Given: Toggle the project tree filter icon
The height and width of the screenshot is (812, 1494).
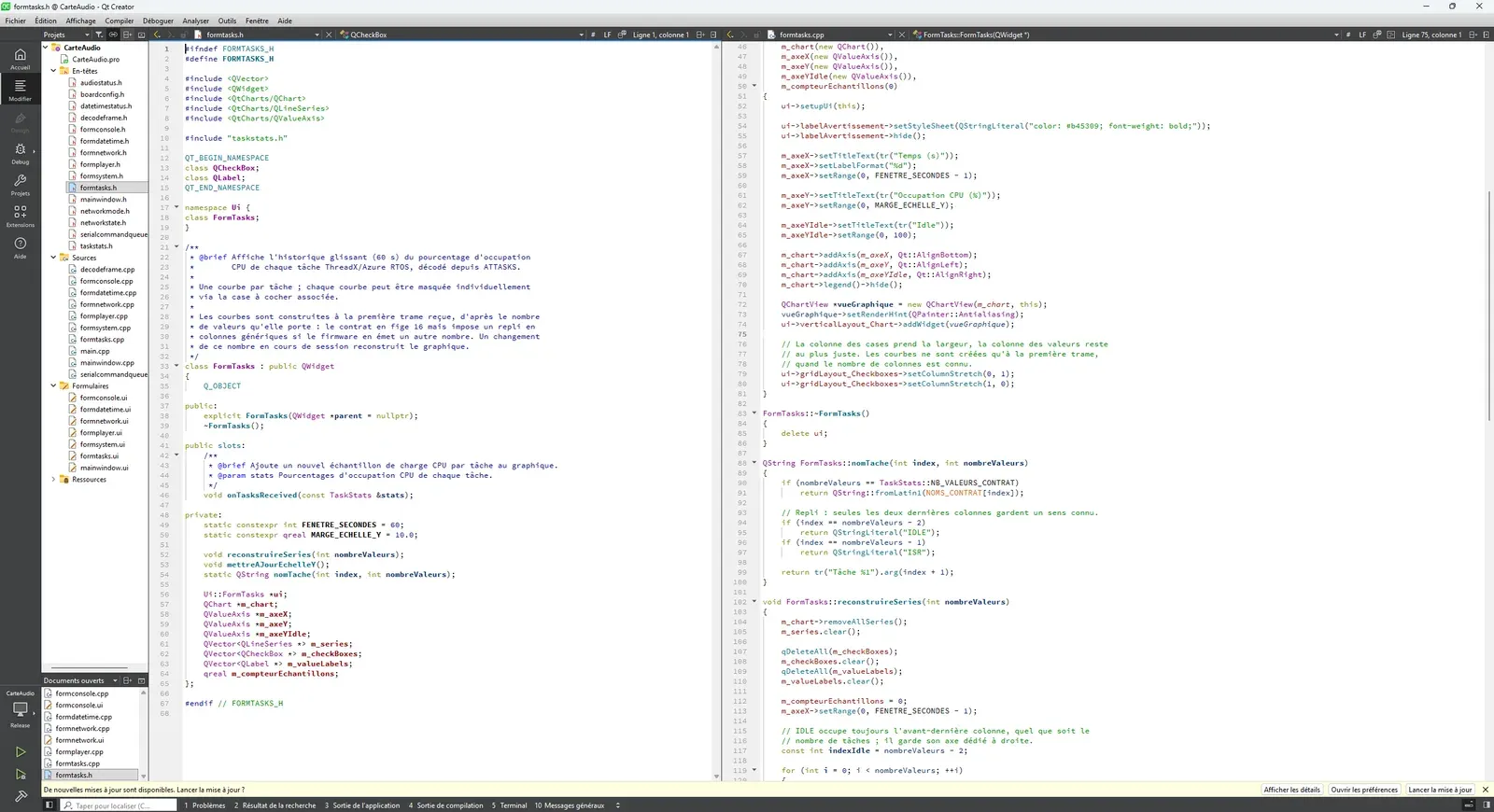Looking at the screenshot, I should click(x=98, y=35).
